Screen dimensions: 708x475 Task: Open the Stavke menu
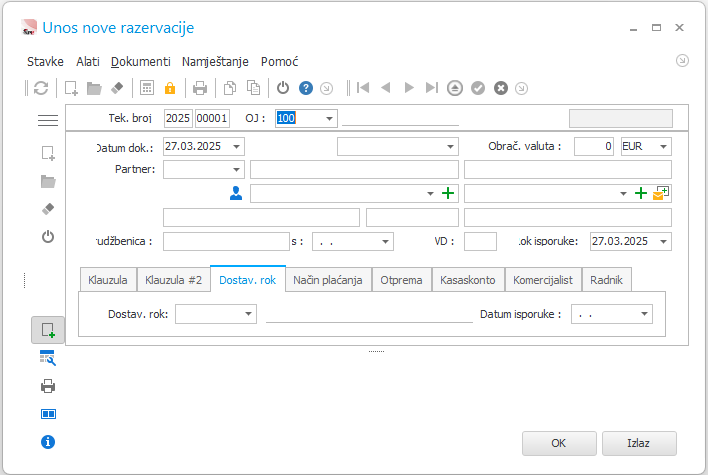[45, 61]
